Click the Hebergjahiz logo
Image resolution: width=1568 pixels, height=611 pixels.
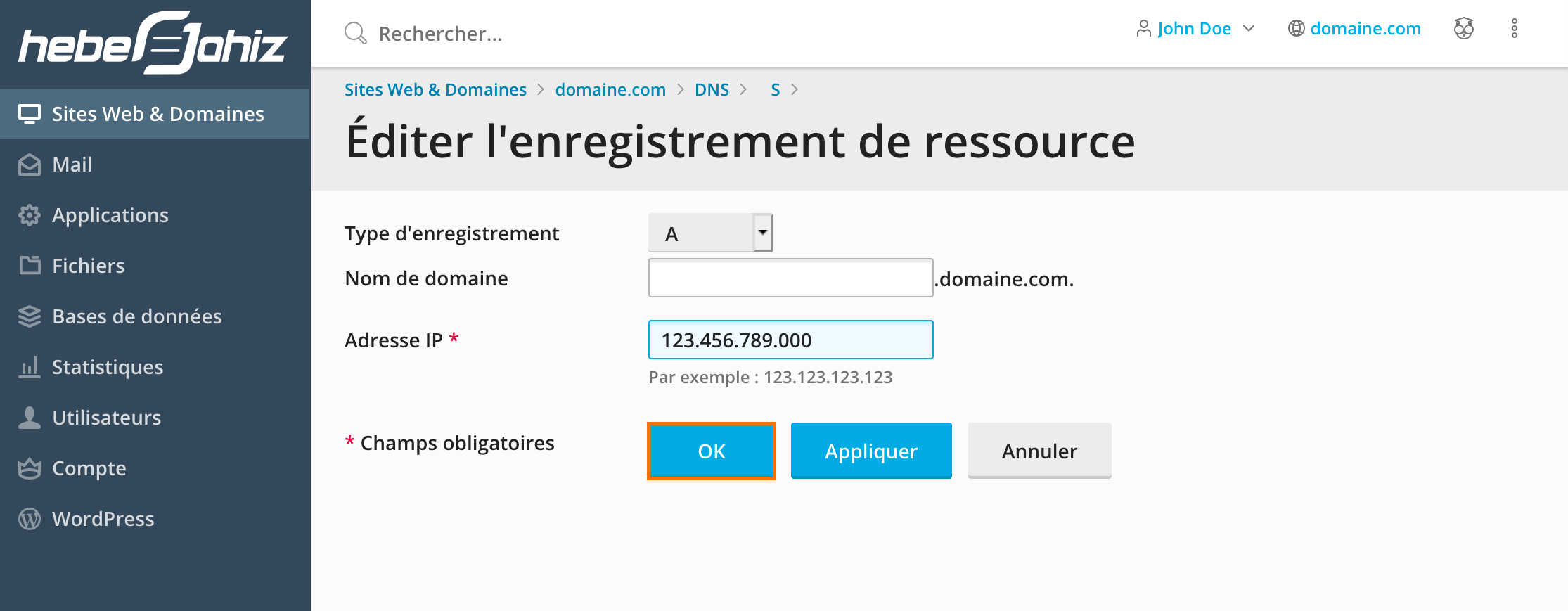point(153,42)
